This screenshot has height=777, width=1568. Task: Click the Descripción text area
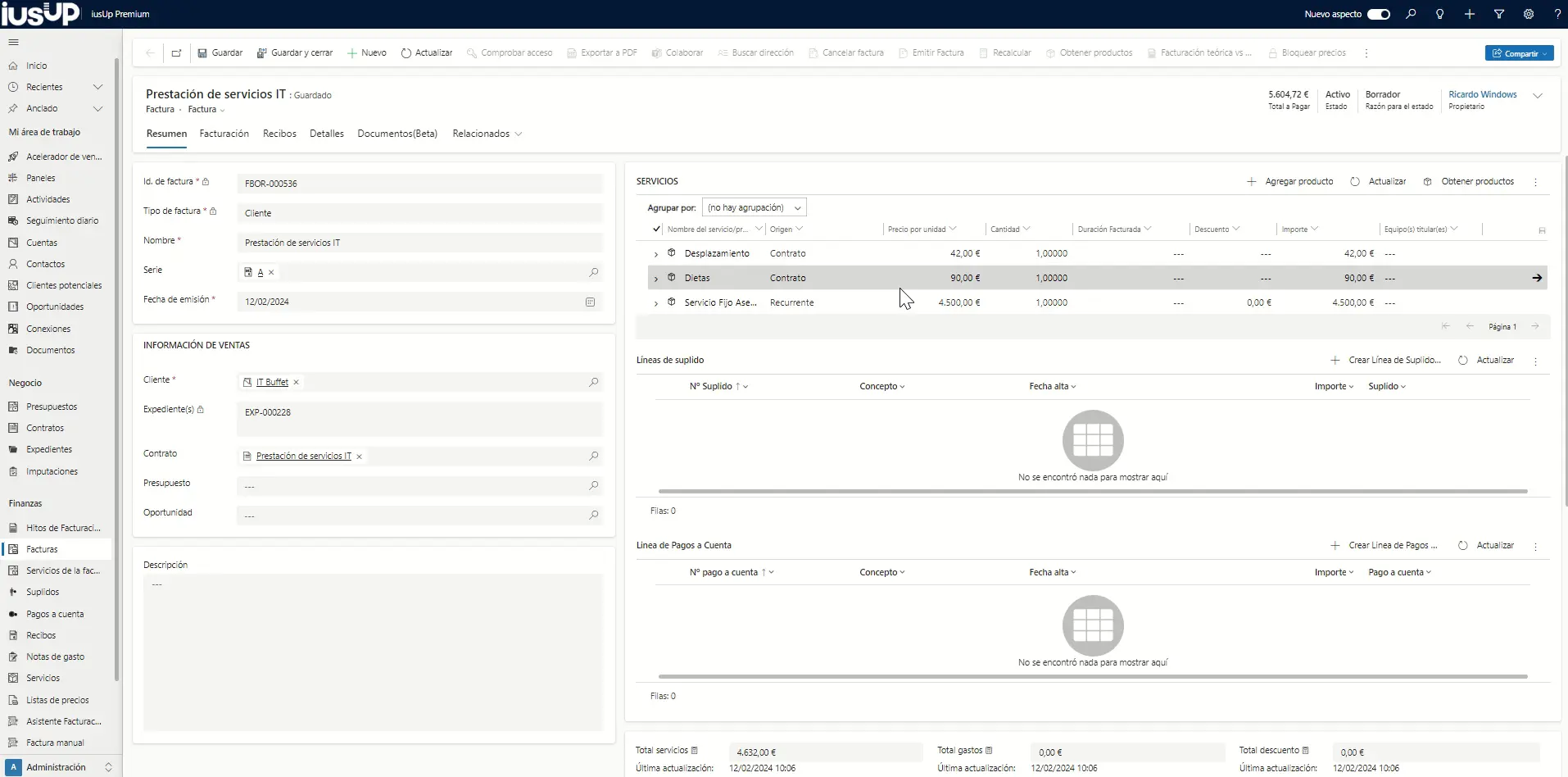click(x=373, y=652)
